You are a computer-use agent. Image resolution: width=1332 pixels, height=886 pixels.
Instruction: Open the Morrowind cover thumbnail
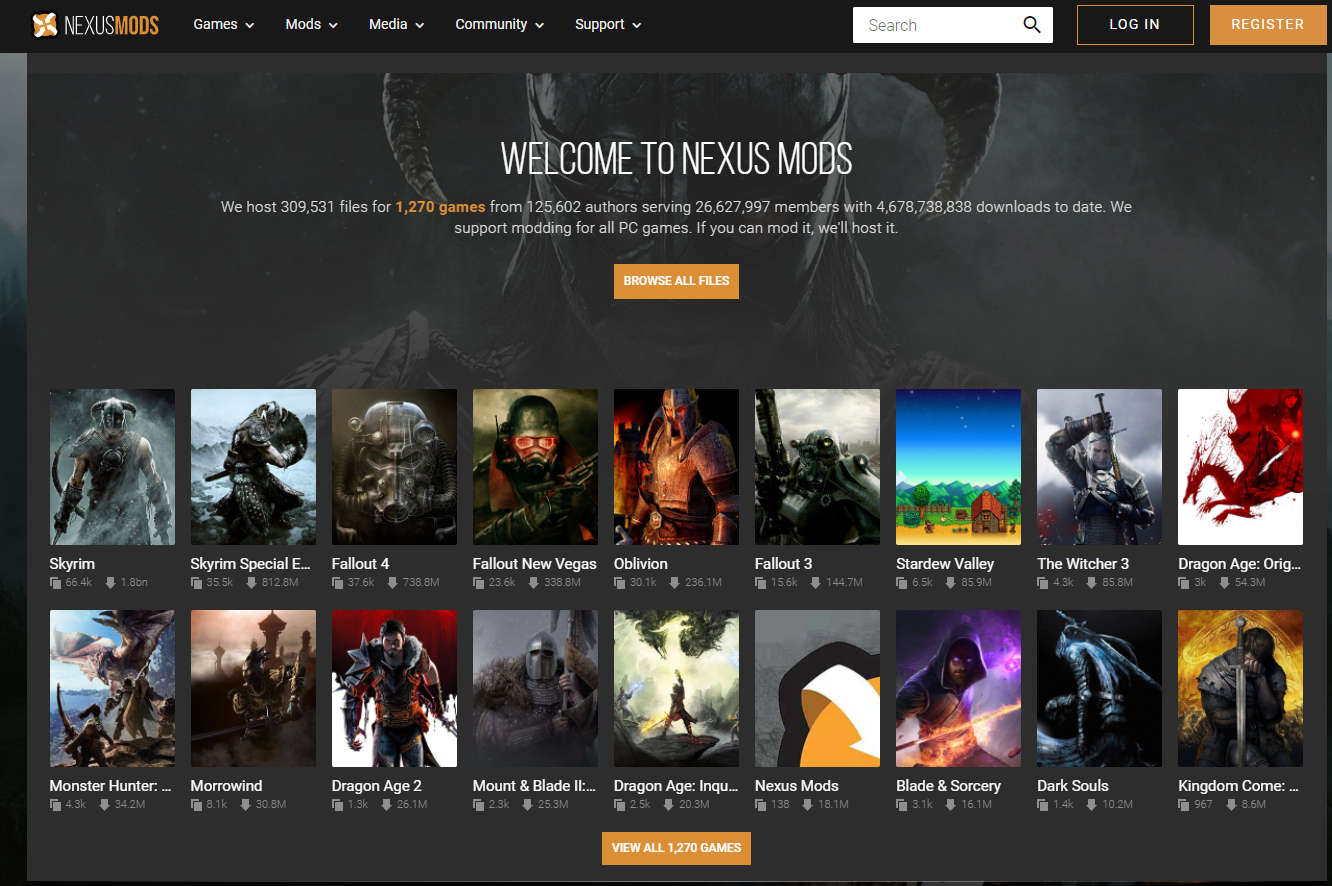253,689
